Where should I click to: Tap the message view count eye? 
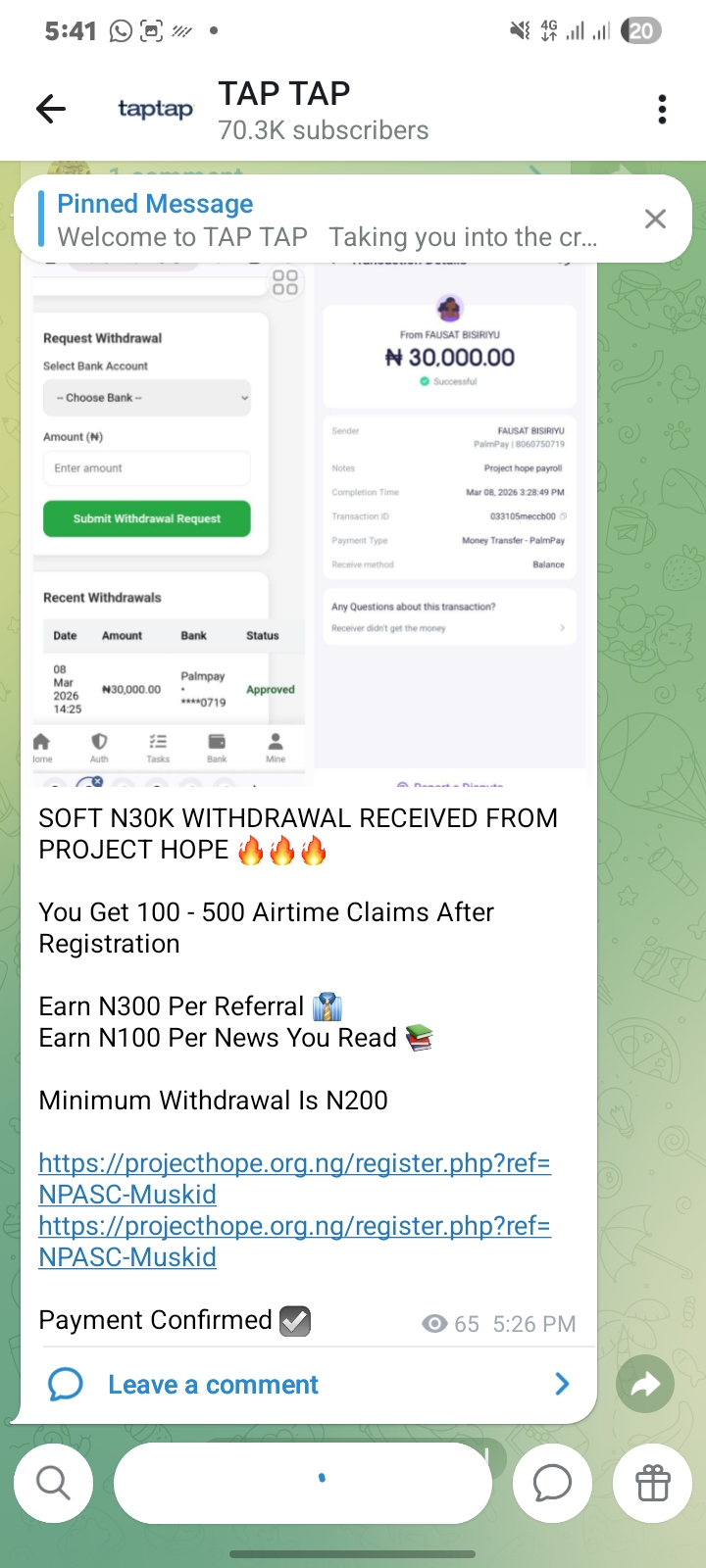point(434,1324)
